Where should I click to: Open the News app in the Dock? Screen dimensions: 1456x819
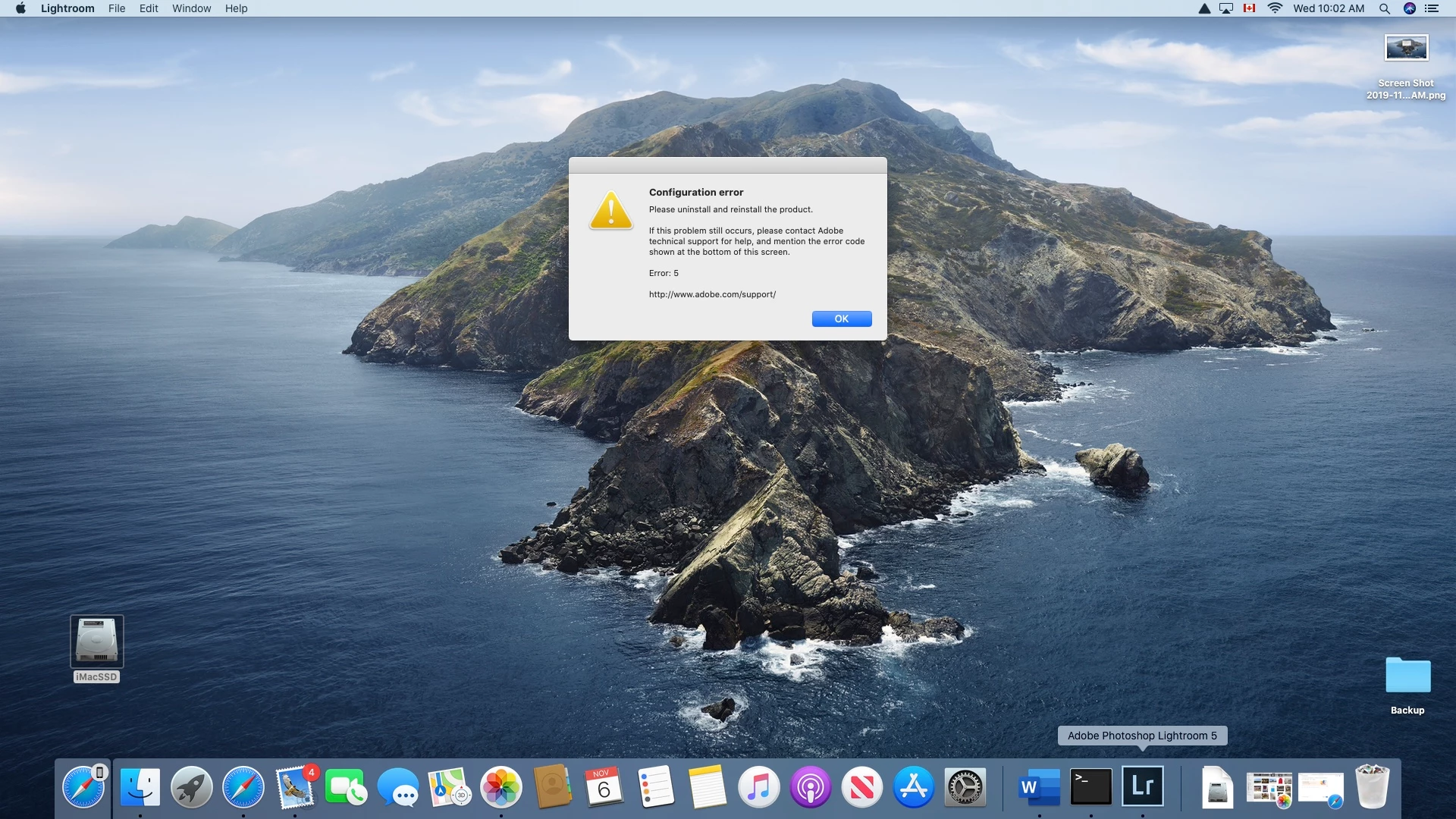[x=861, y=787]
